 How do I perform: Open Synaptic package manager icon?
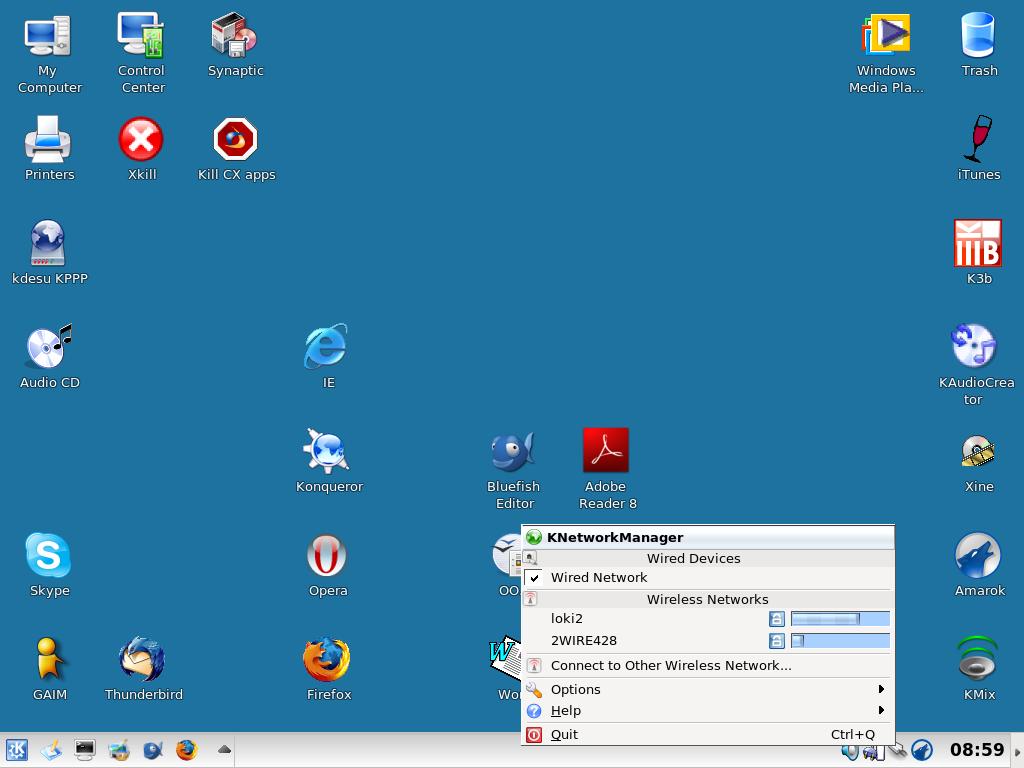point(235,46)
